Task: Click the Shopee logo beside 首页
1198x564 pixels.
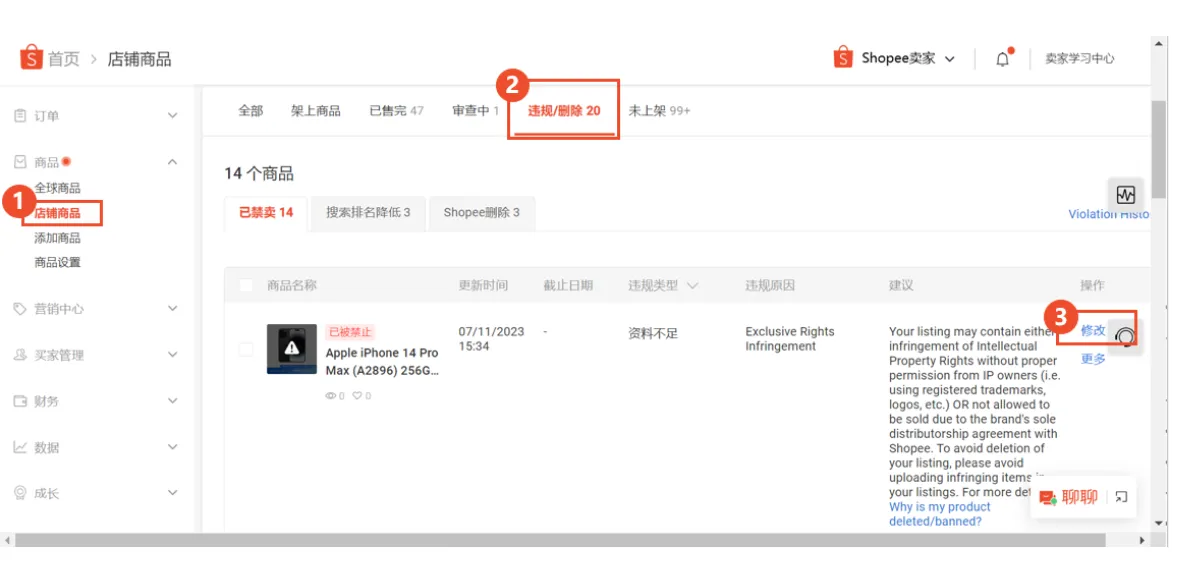Action: (x=30, y=58)
